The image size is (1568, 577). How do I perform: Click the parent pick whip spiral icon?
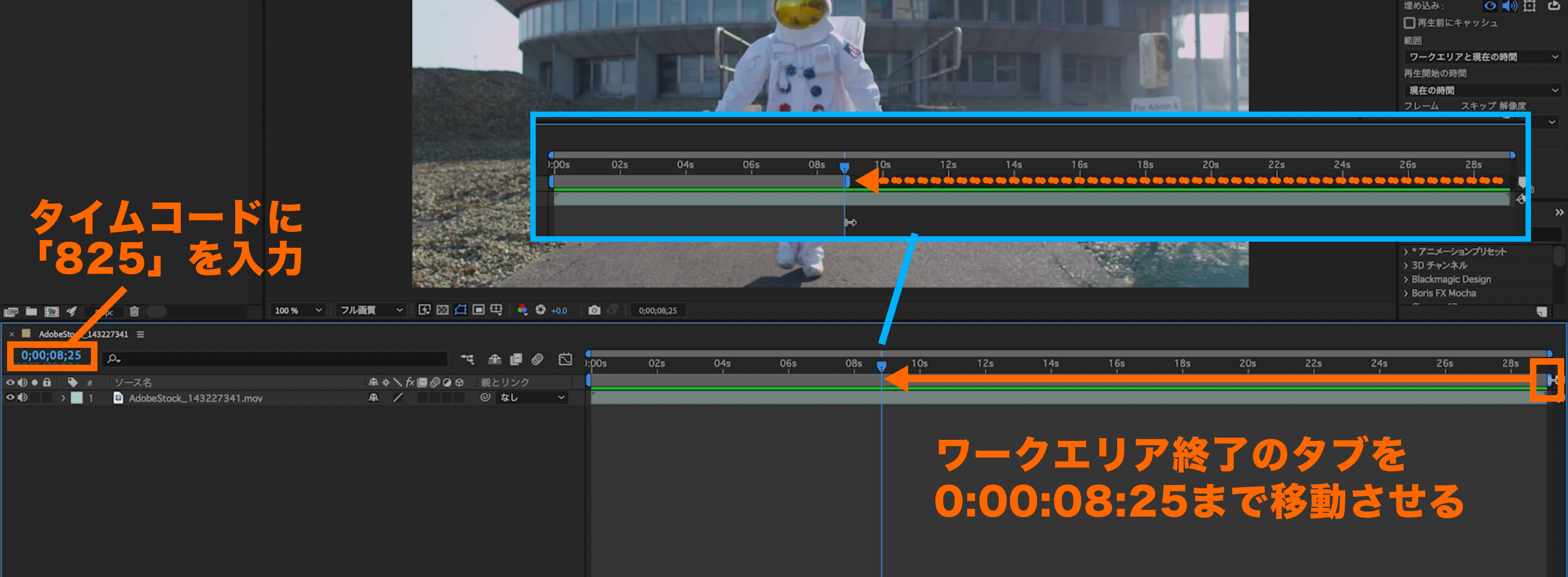tap(485, 397)
